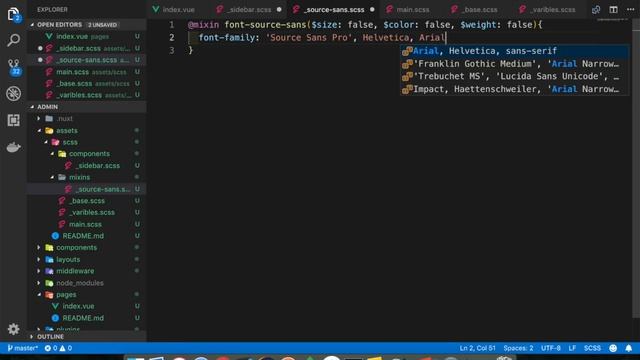Viewport: 640px width, 360px height.
Task: Switch to the _source-sans.scss tab
Action: coord(334,9)
